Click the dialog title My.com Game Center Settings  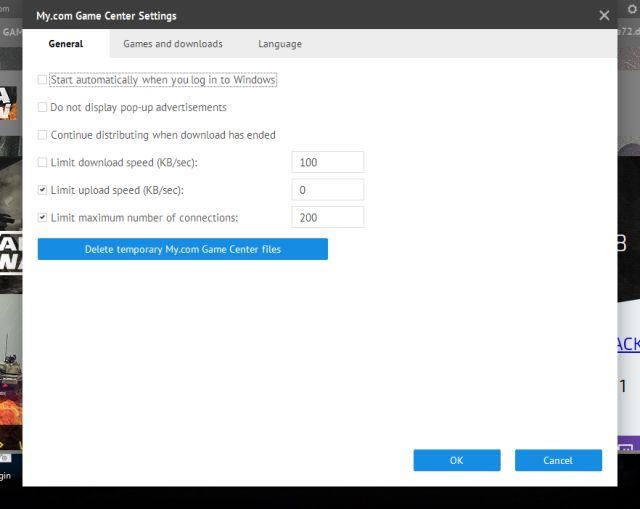[x=106, y=16]
